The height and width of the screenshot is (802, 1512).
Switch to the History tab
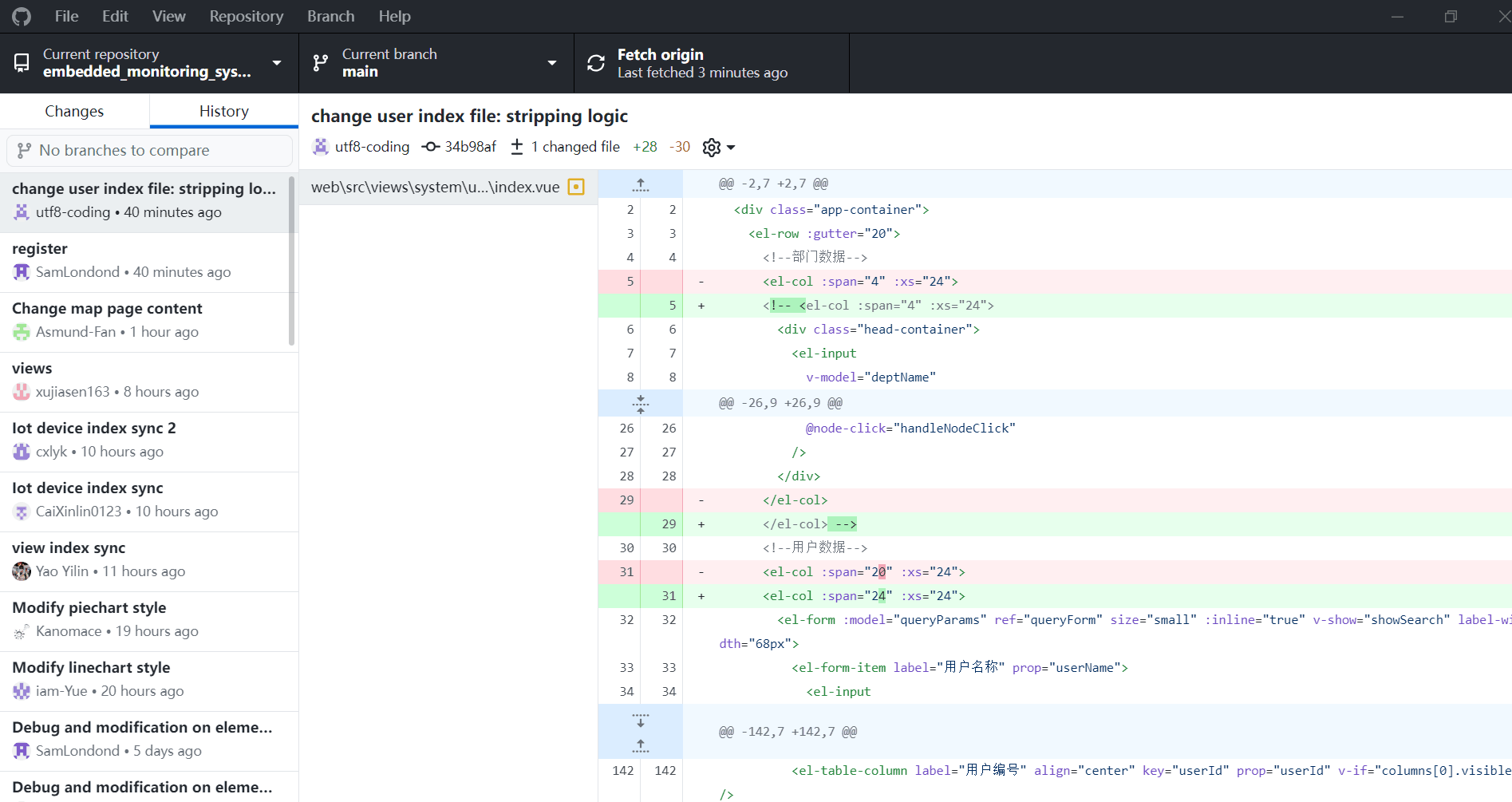[x=224, y=111]
